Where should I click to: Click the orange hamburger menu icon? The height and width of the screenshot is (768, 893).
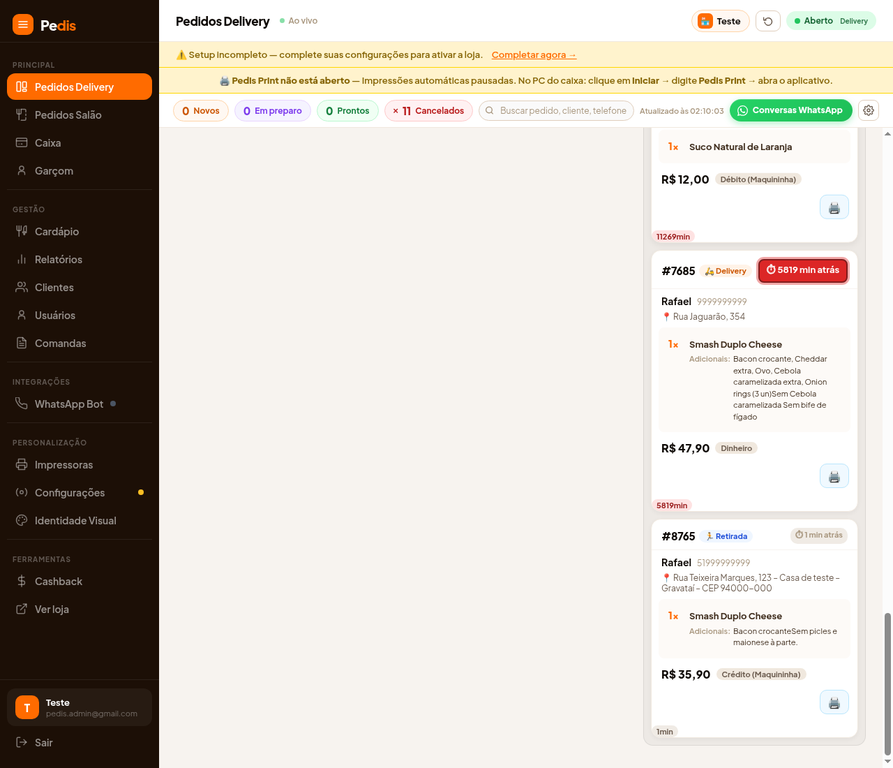tap(23, 24)
